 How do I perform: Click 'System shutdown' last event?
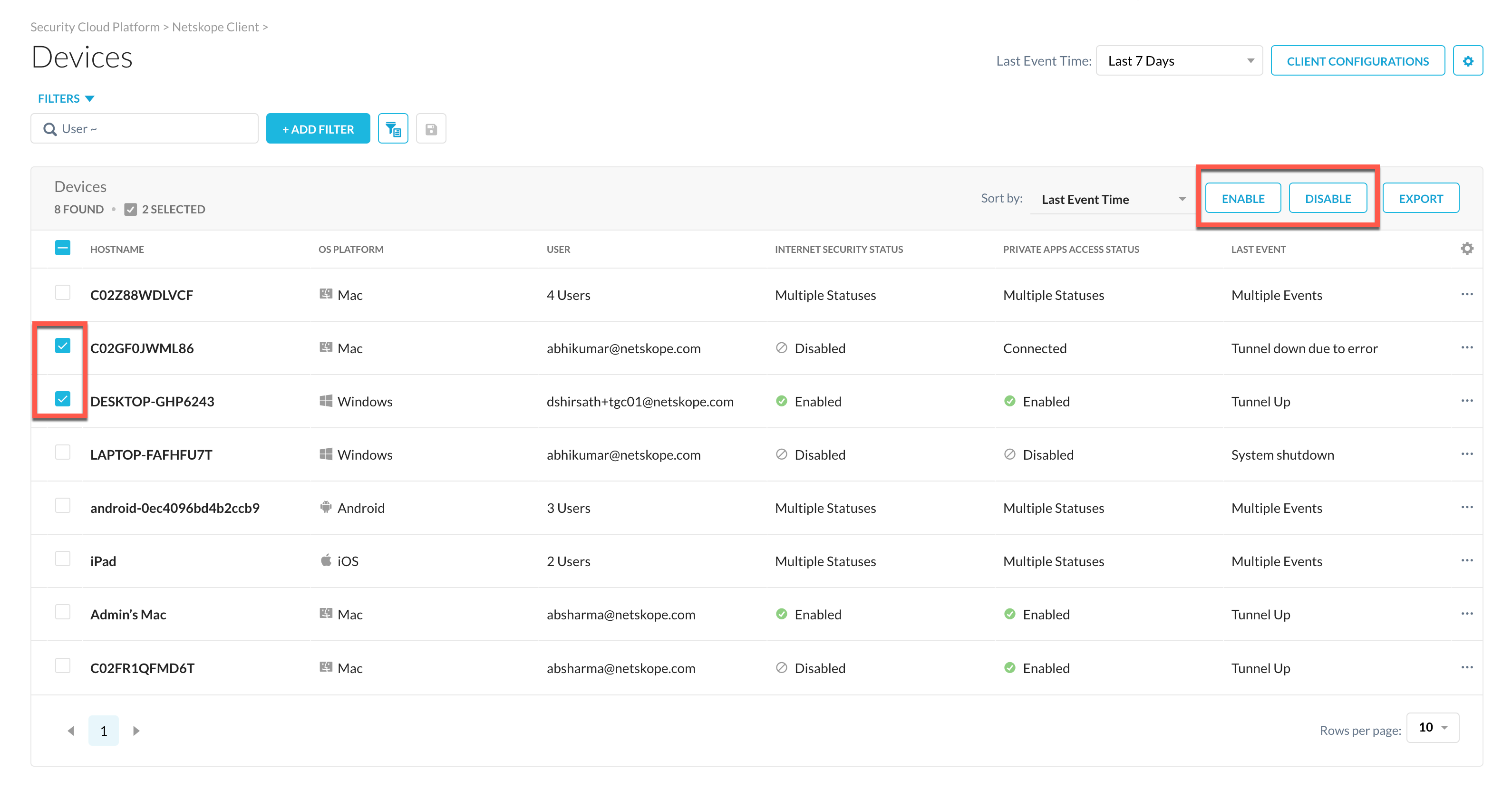click(x=1282, y=455)
